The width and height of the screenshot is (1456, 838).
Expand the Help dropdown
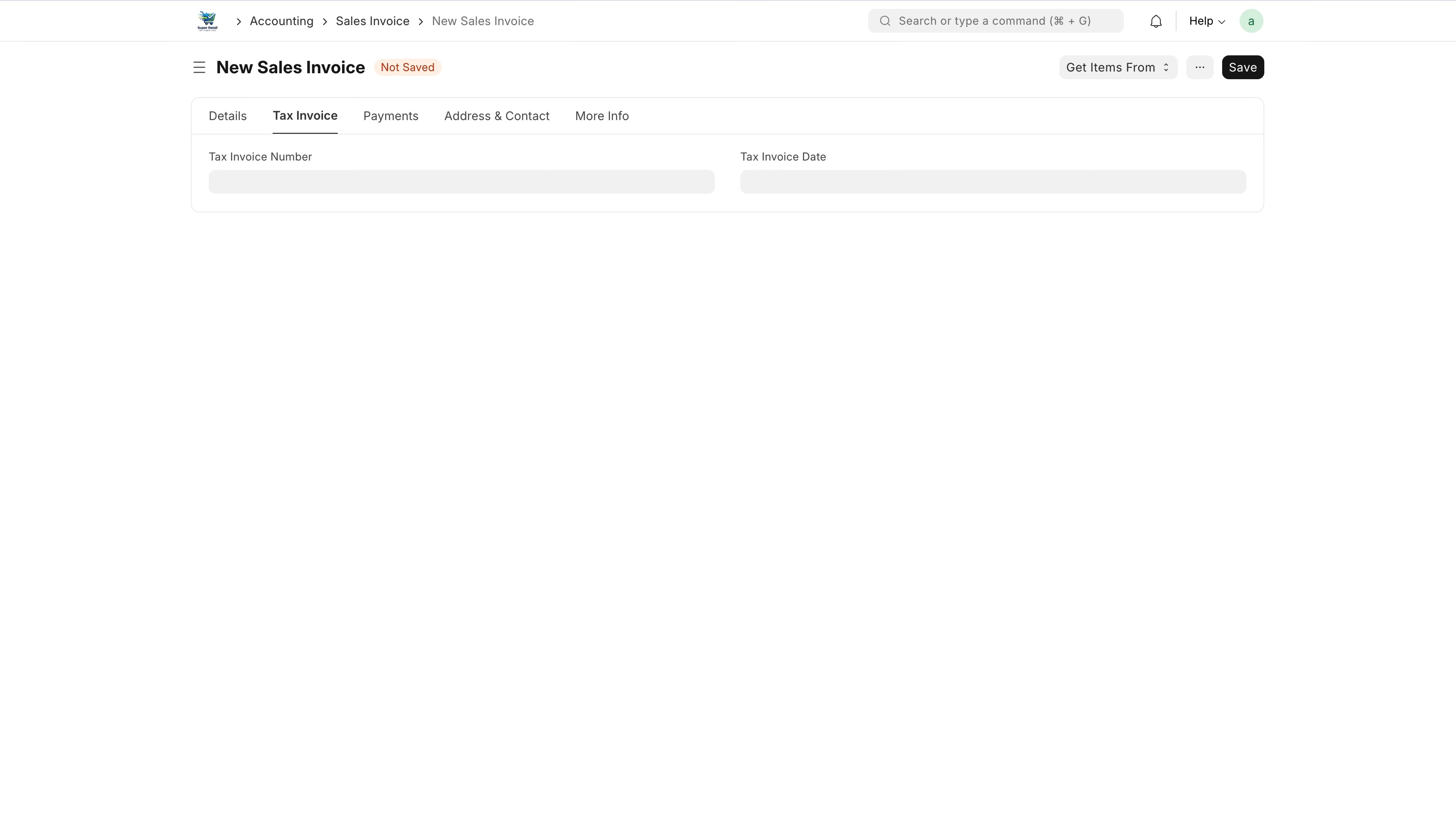coord(1207,21)
